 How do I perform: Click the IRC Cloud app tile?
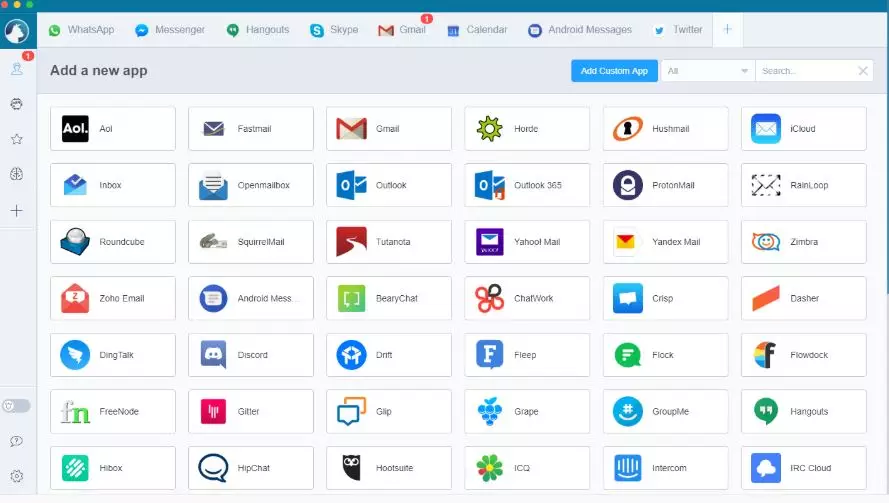803,468
